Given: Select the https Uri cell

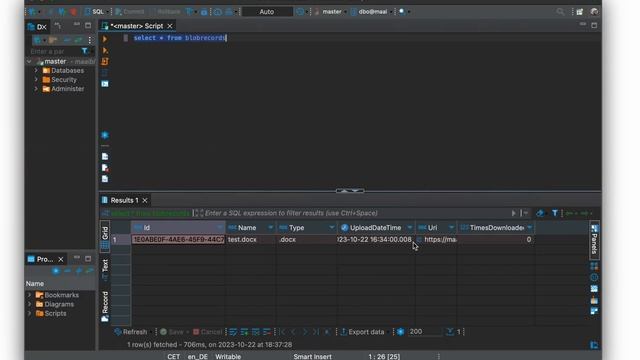Looking at the screenshot, I should point(436,240).
